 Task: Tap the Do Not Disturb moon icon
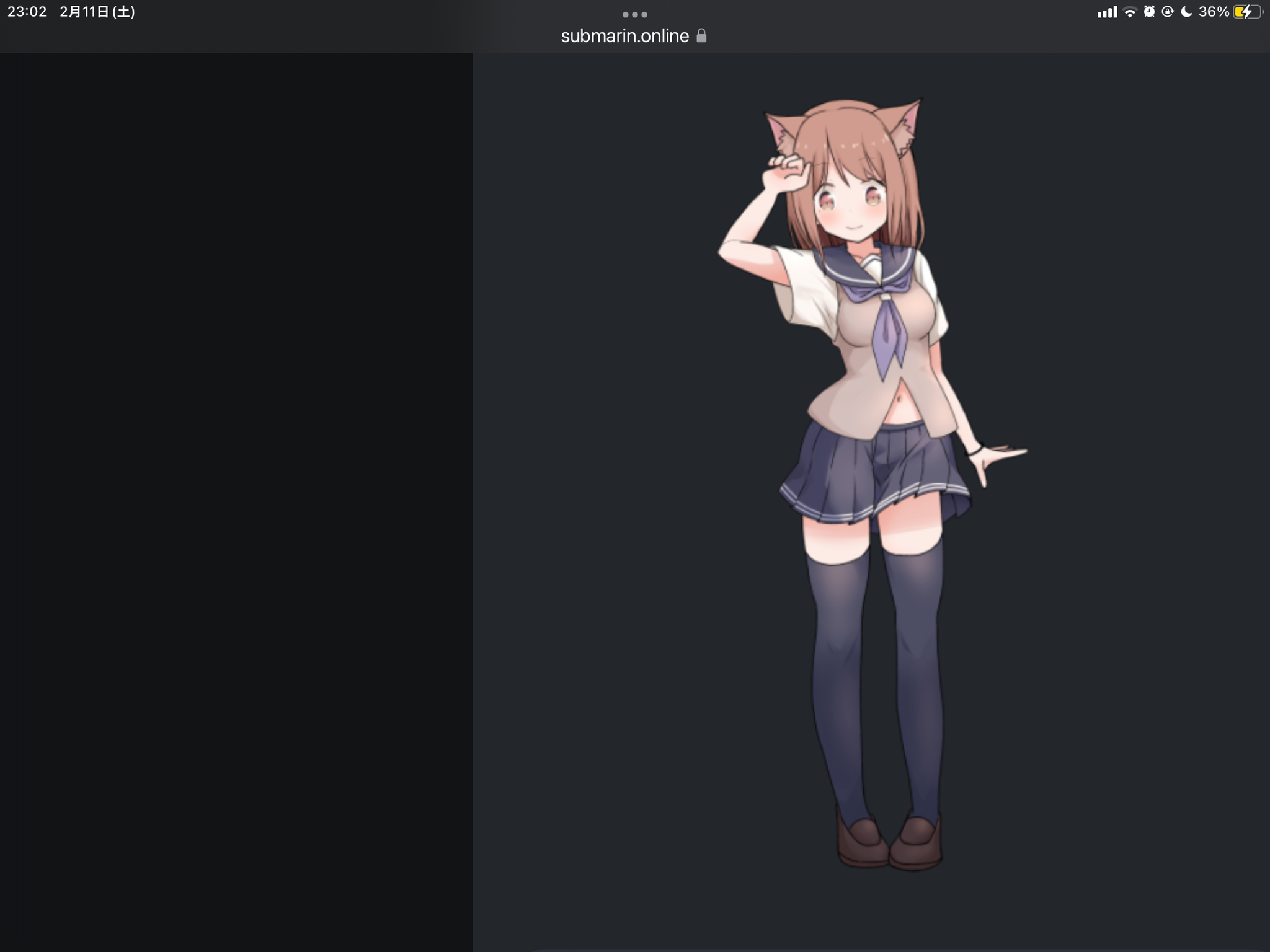pos(1186,12)
